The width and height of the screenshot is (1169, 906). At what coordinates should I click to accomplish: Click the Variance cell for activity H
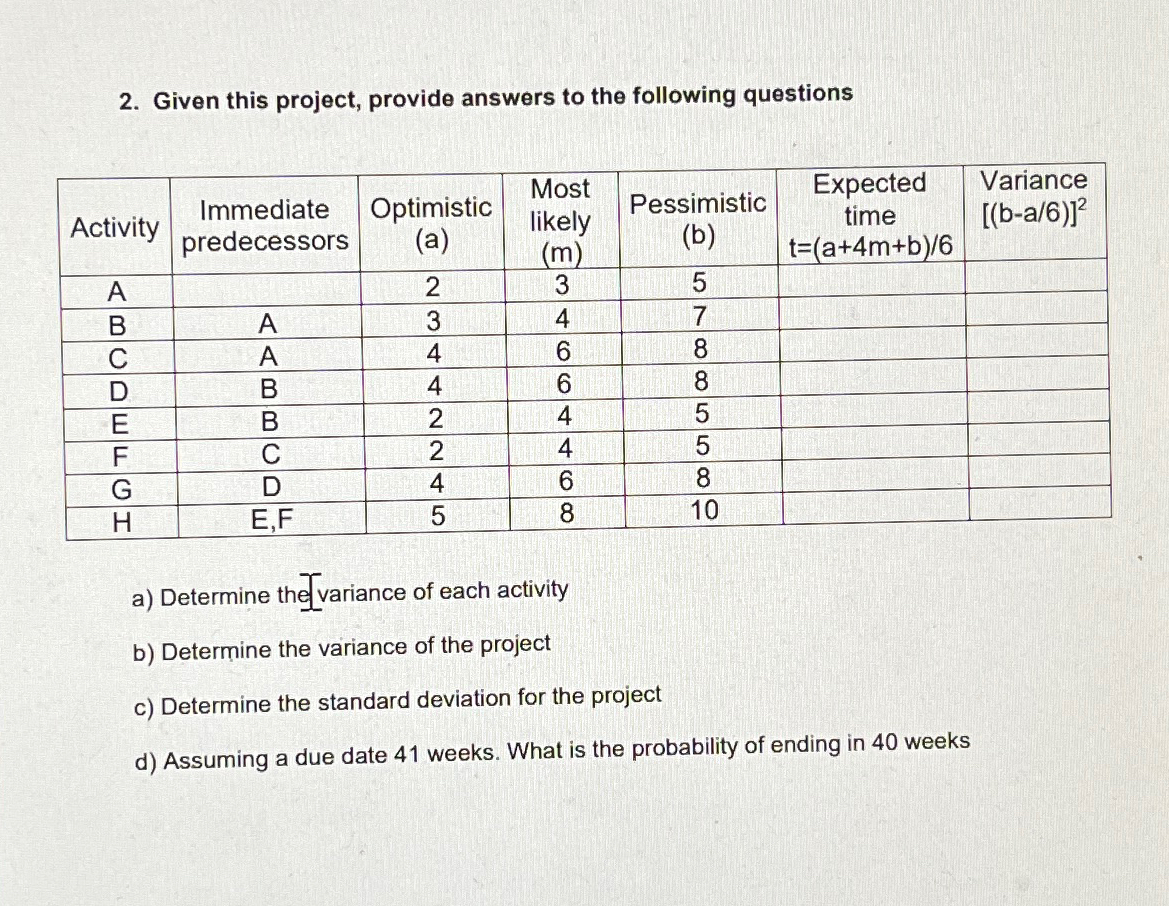click(x=1039, y=503)
